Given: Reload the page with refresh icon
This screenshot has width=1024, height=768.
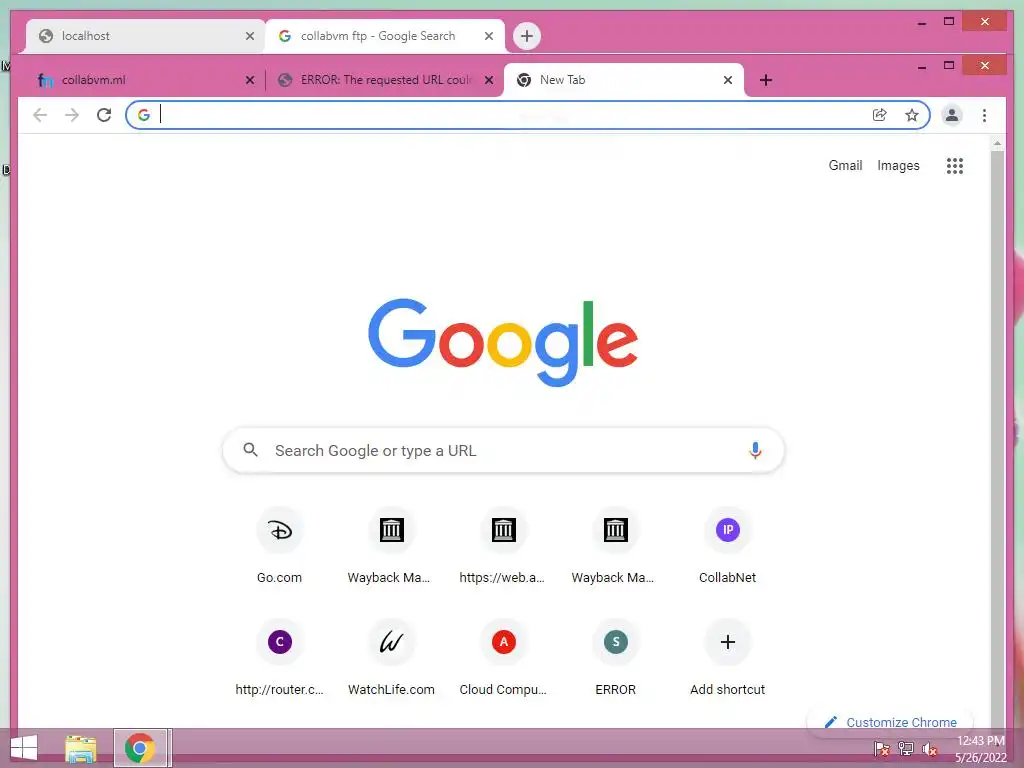Looking at the screenshot, I should point(104,116).
